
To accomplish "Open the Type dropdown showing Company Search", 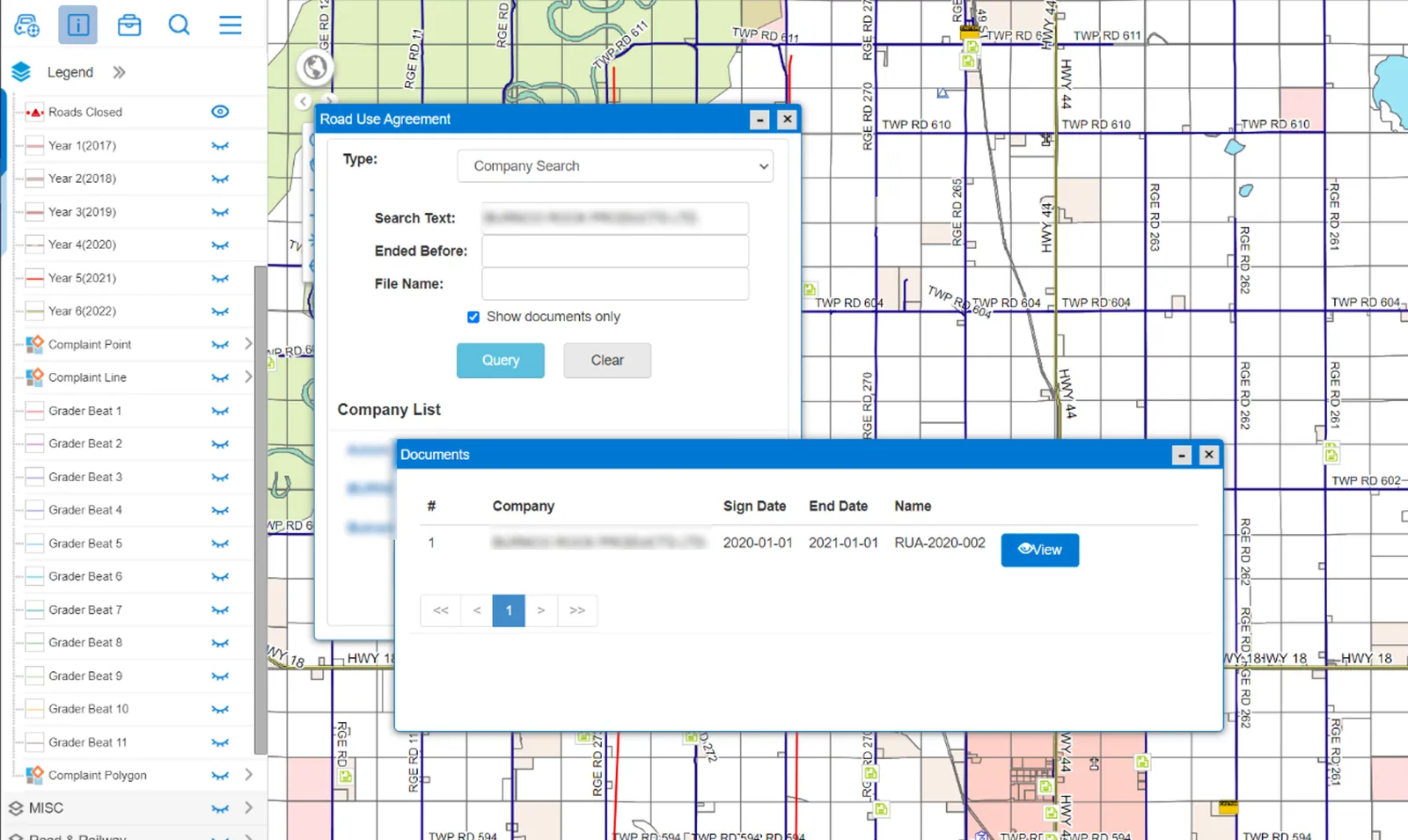I will tap(615, 166).
